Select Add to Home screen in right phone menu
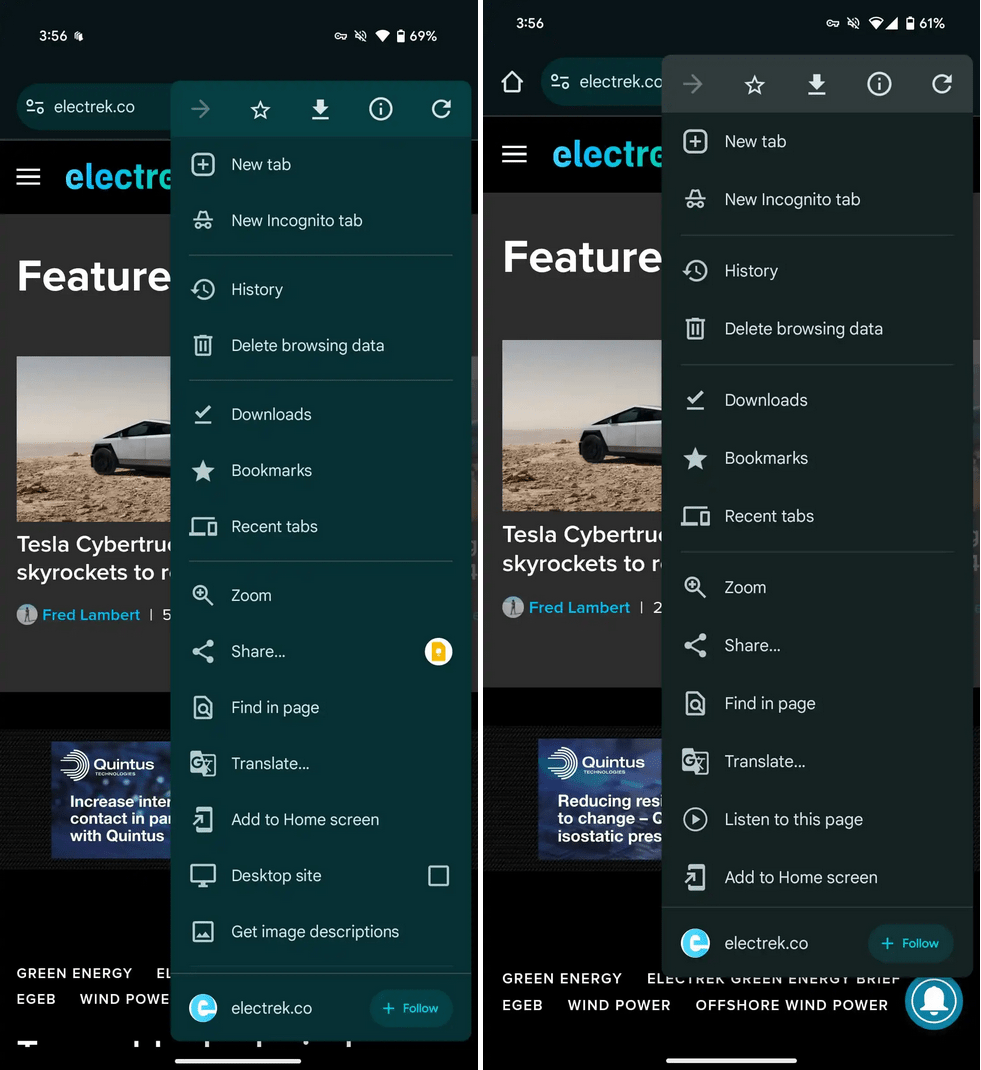The width and height of the screenshot is (981, 1070). point(817,878)
